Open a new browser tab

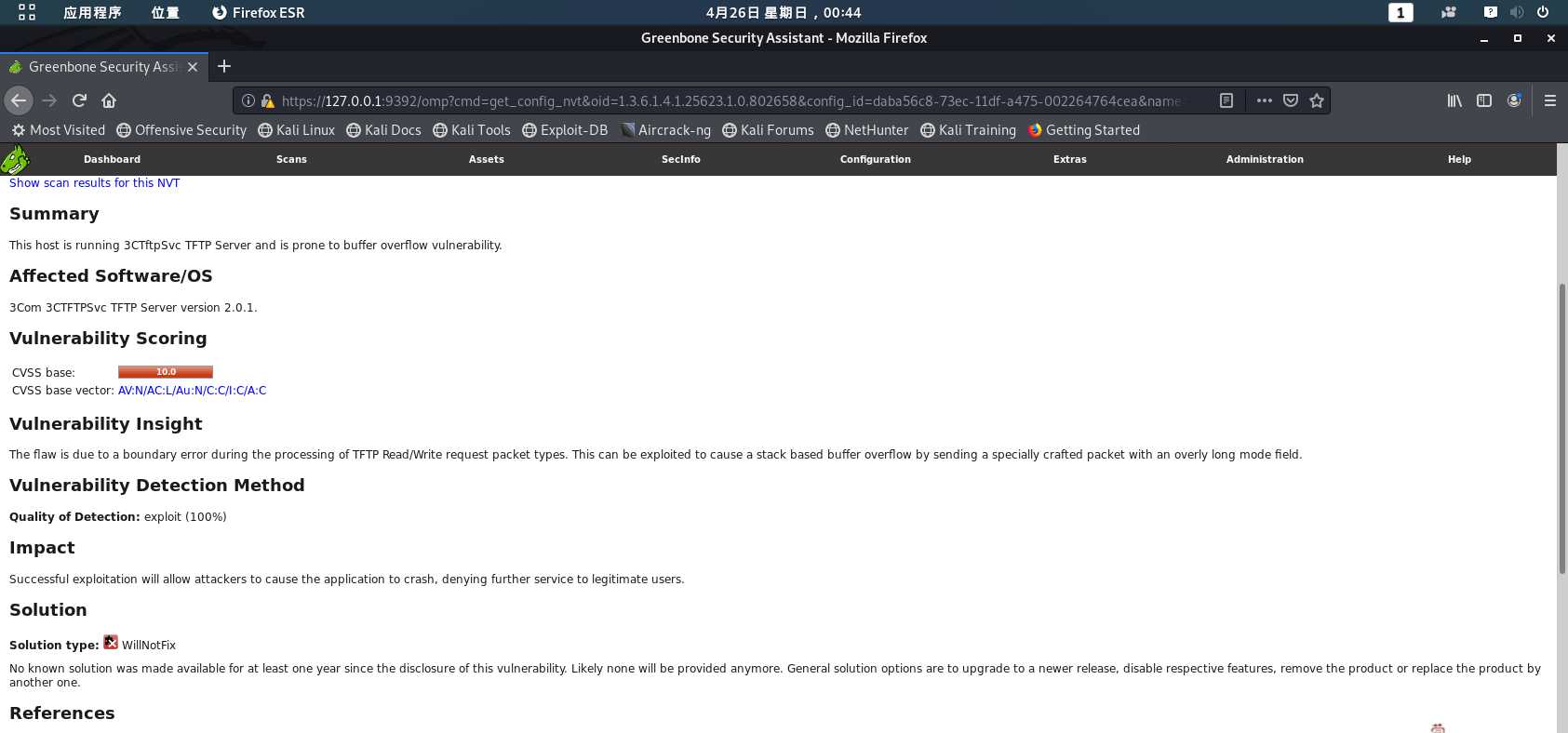coord(224,66)
